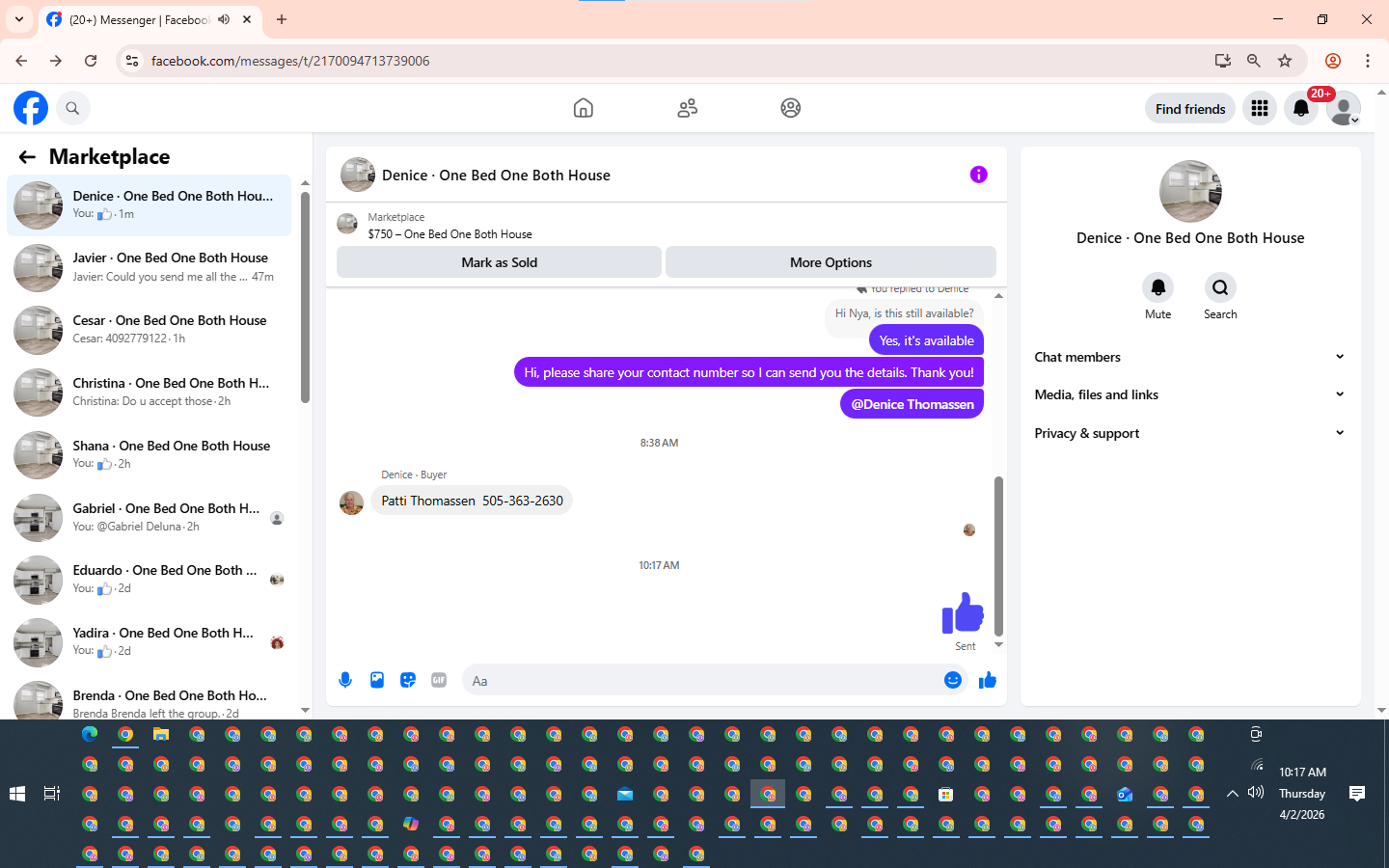
Task: Open Task View on the taskbar
Action: click(x=52, y=794)
